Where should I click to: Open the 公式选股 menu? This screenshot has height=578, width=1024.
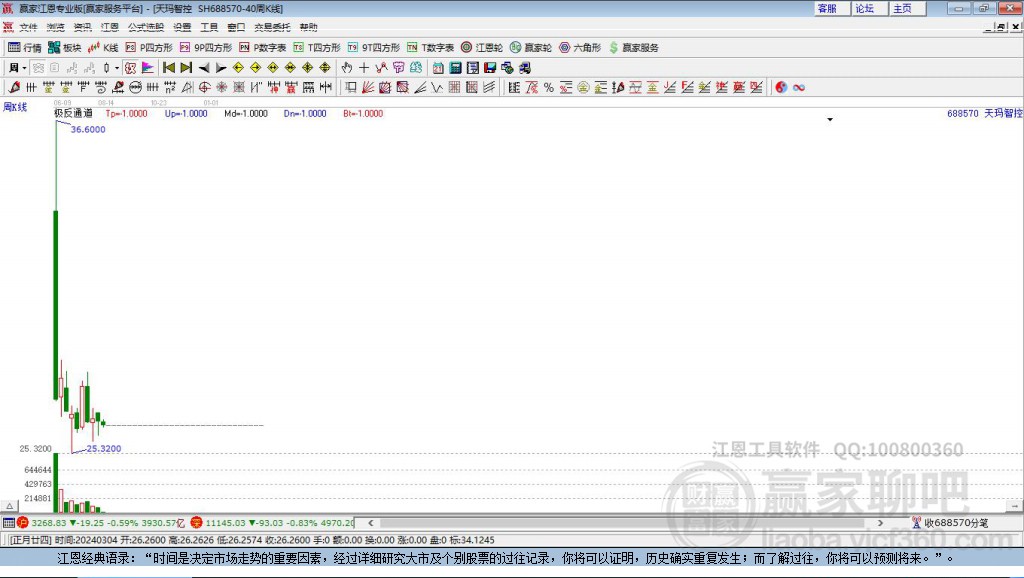pyautogui.click(x=146, y=27)
